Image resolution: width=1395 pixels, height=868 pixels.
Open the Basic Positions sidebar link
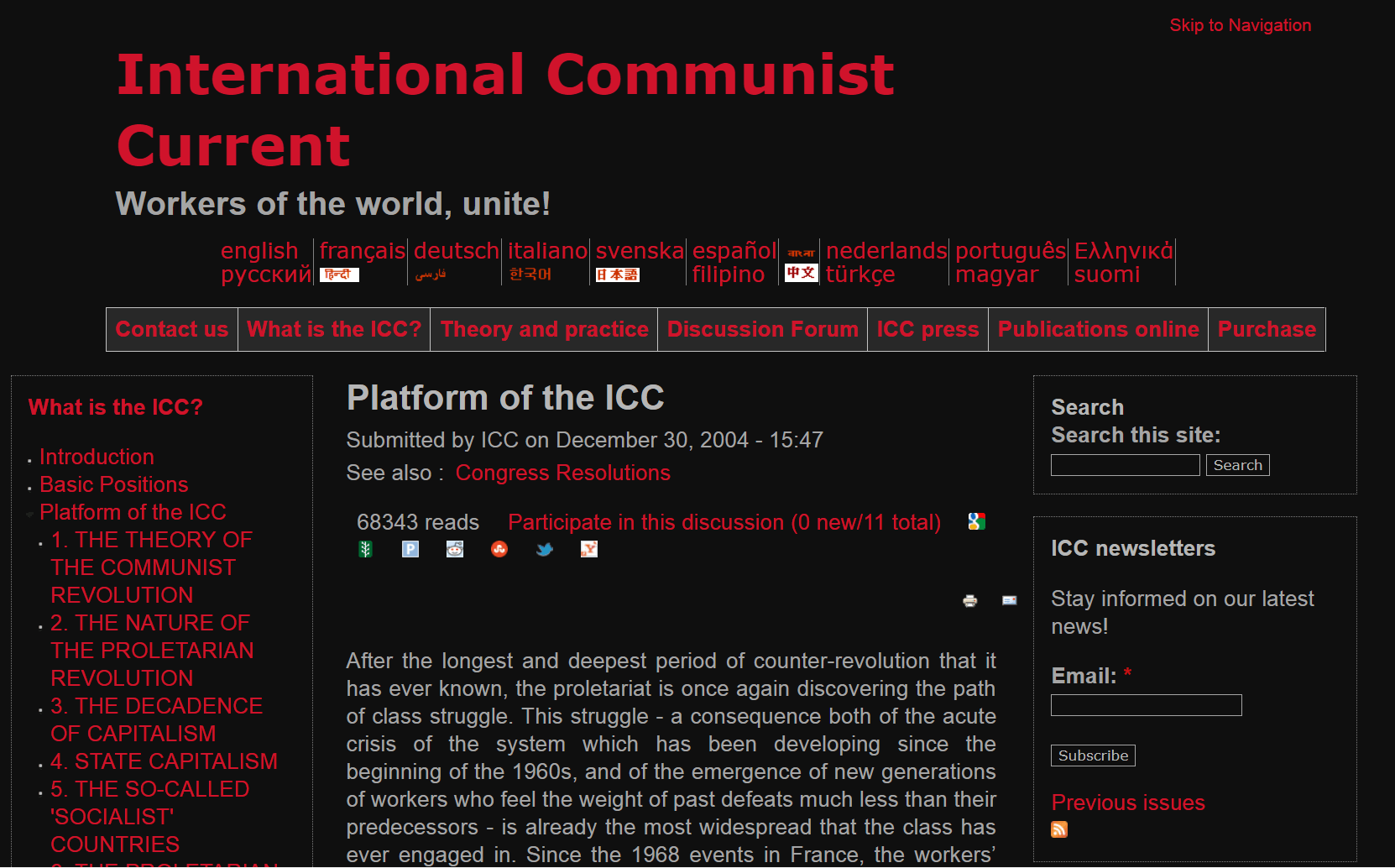point(113,484)
